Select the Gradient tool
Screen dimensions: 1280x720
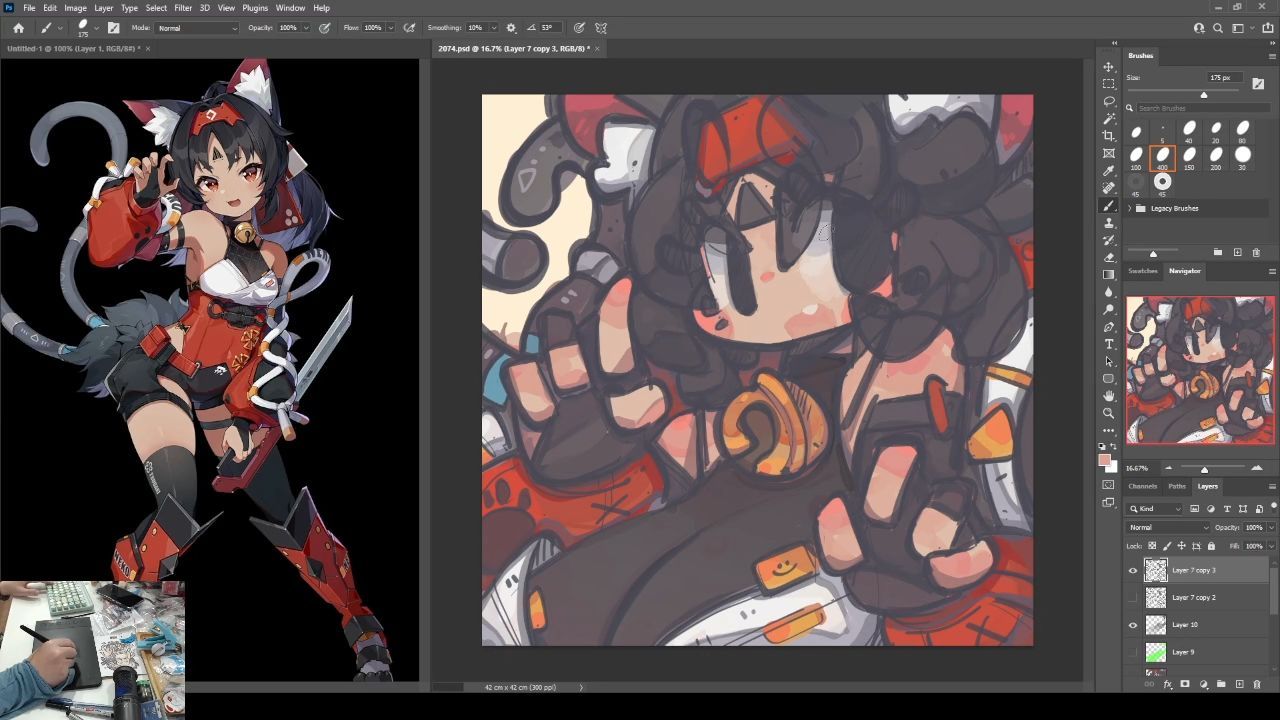coord(1109,275)
